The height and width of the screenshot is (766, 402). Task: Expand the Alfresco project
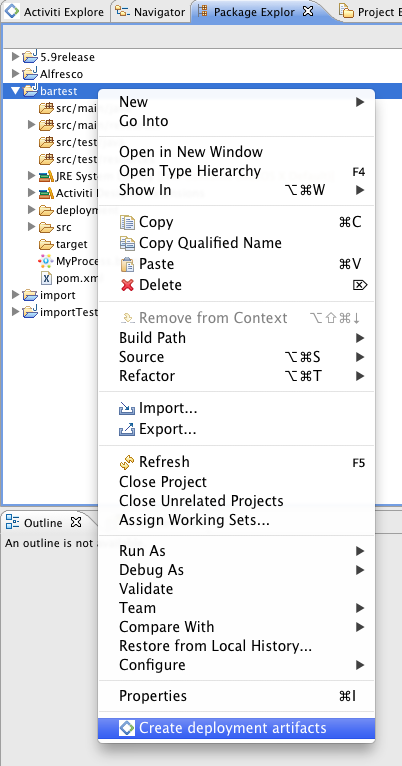(x=15, y=74)
